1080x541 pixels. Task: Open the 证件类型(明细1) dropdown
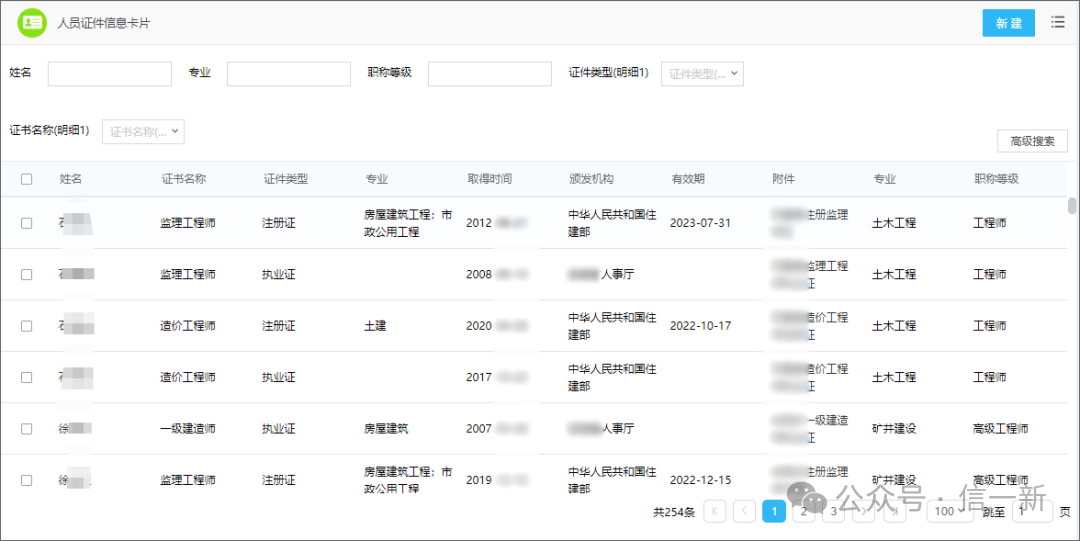coord(703,74)
